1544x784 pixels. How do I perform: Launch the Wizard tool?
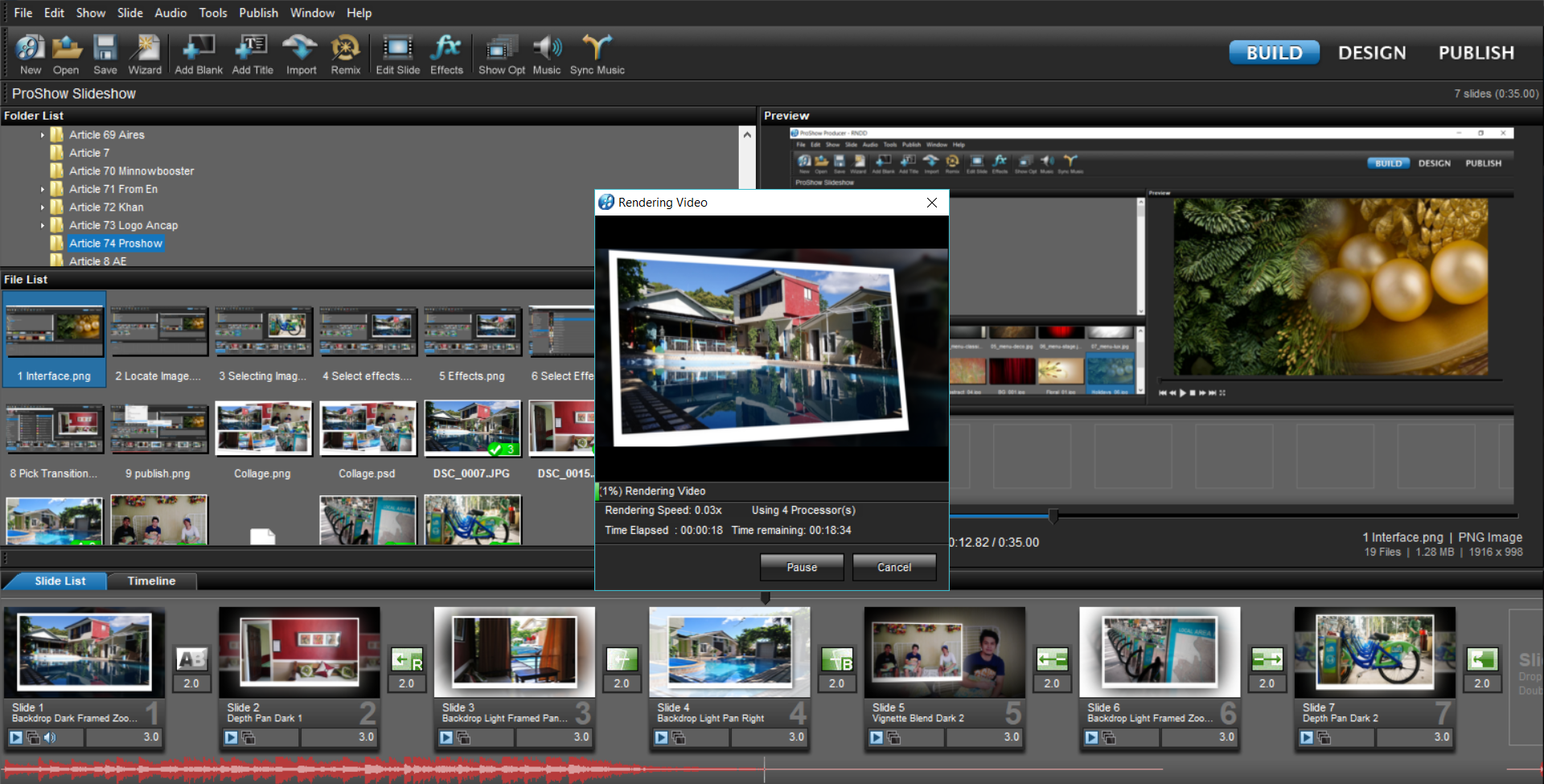[145, 55]
